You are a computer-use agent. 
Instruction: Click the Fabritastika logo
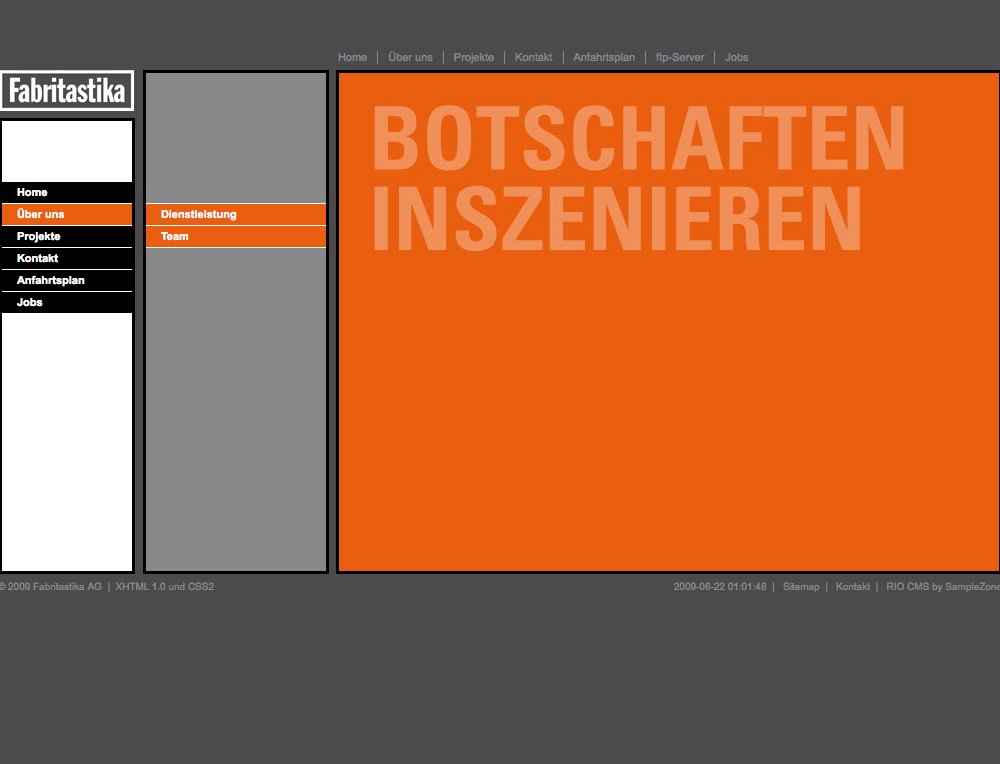point(67,91)
